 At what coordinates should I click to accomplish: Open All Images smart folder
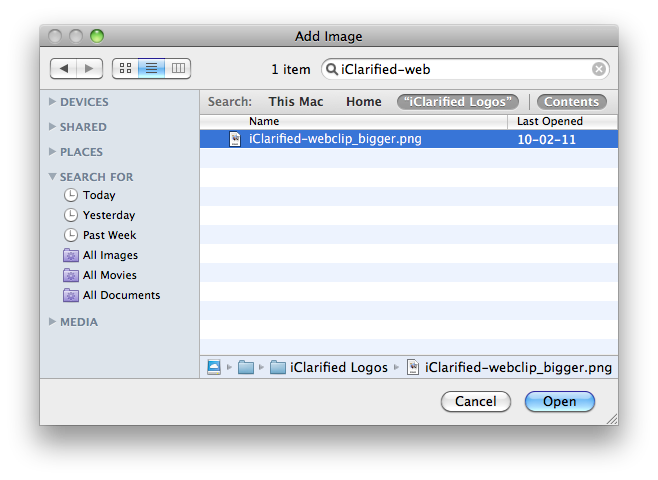110,255
